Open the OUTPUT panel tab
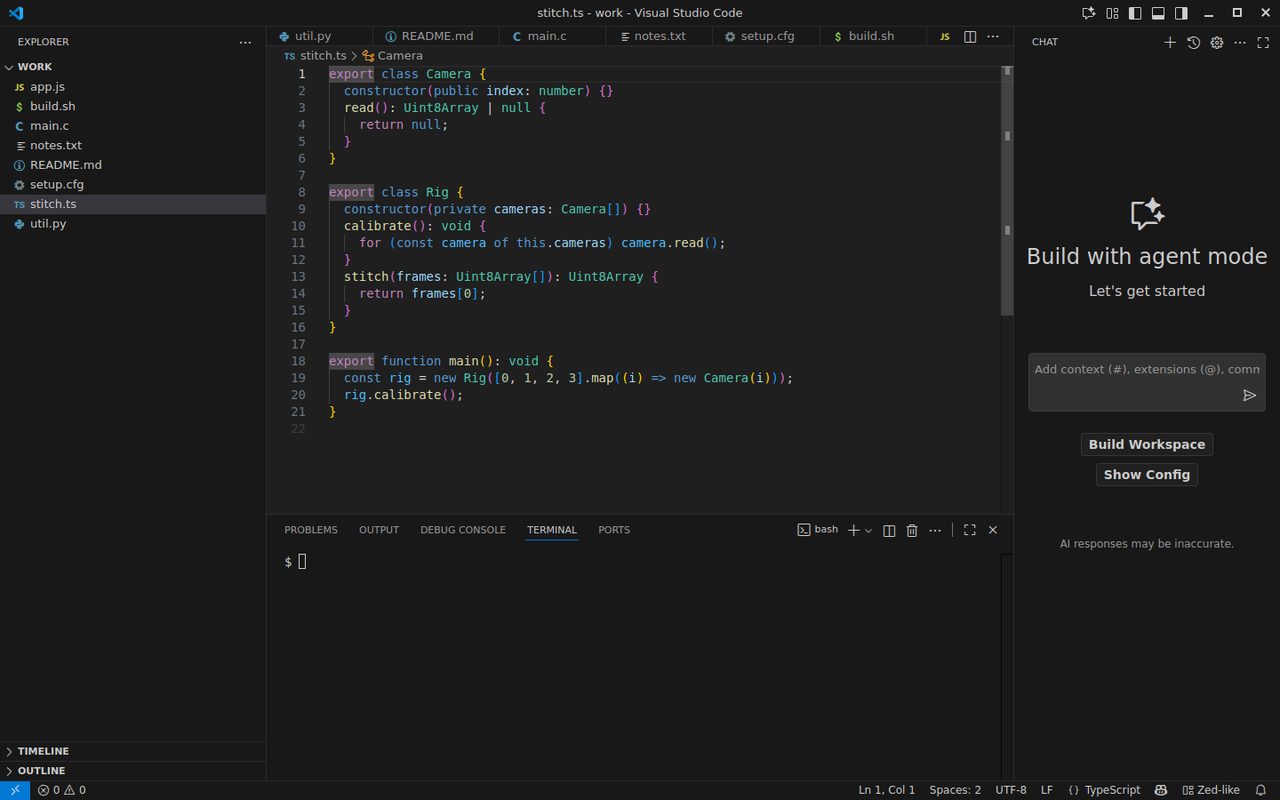 tap(379, 530)
